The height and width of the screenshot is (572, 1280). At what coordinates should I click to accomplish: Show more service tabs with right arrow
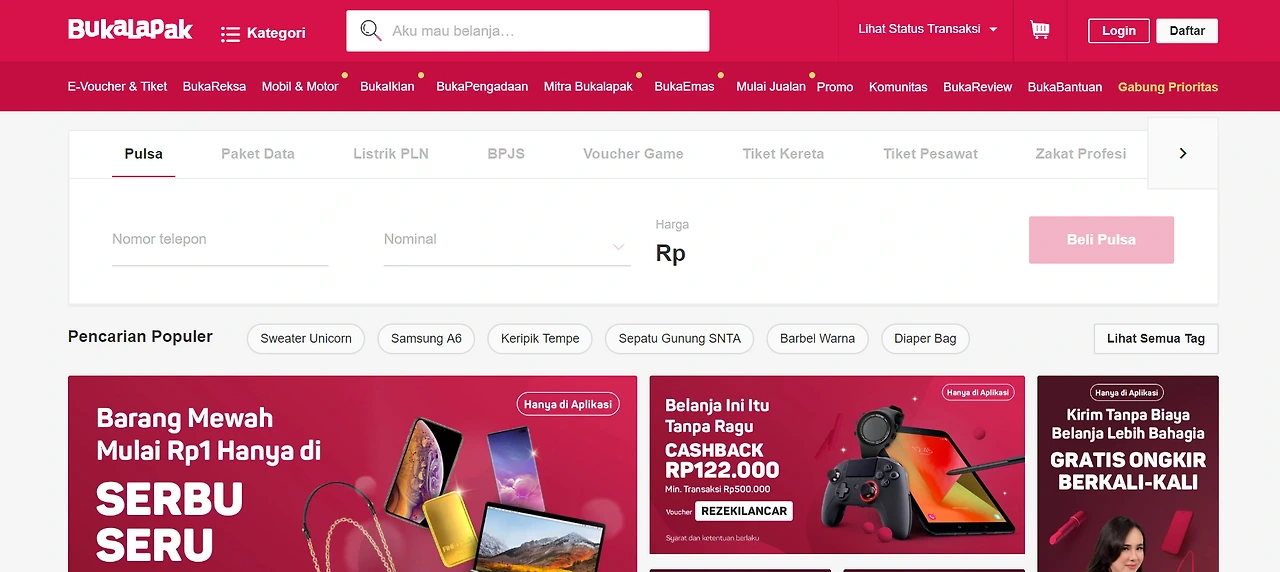pos(1183,153)
